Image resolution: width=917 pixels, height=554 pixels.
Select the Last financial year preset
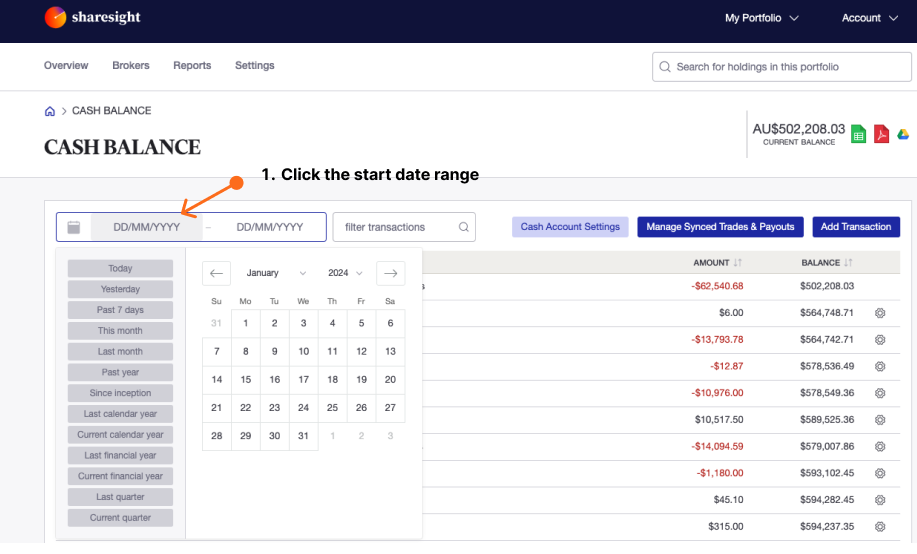120,456
